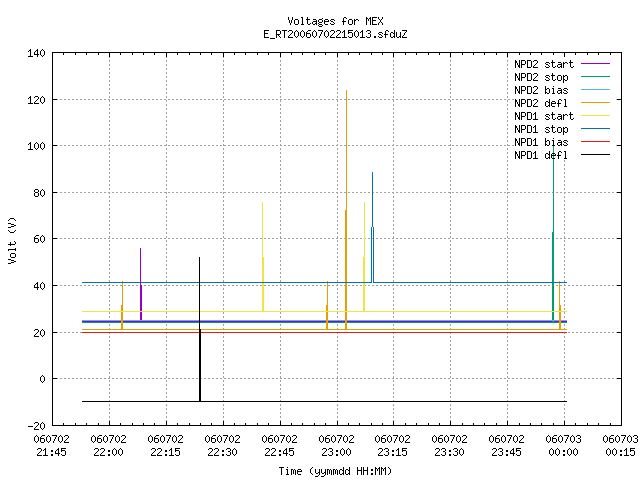Click the x-axis tick '060702 23:45'
The width and height of the screenshot is (640, 480).
(x=507, y=446)
